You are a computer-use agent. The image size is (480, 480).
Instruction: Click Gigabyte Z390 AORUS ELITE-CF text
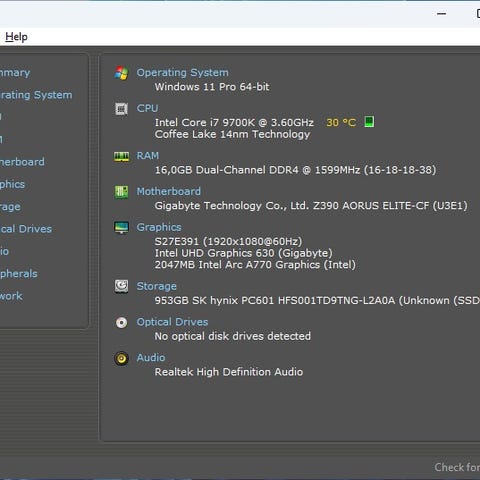point(311,206)
